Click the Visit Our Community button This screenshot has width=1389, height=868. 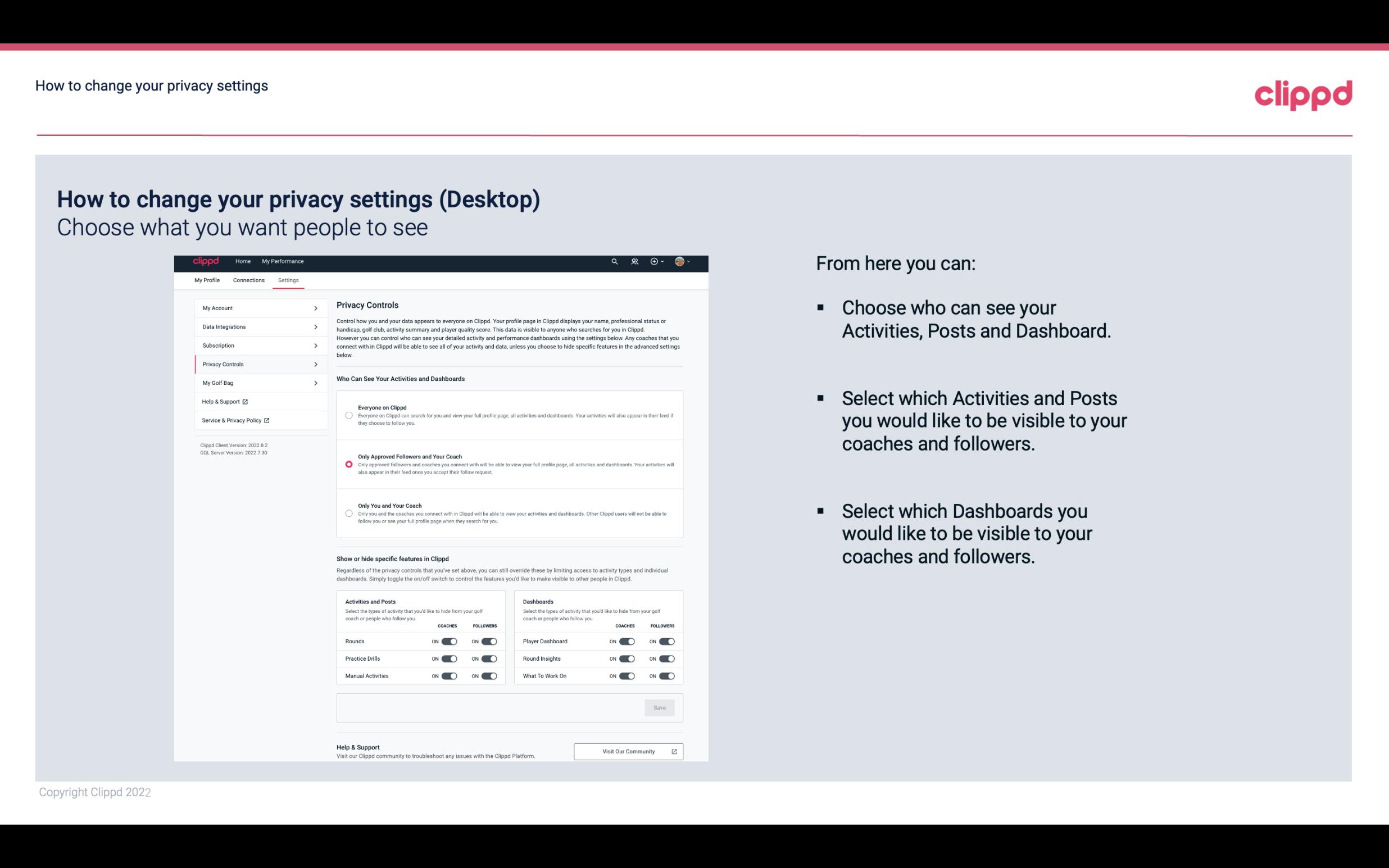[x=627, y=751]
